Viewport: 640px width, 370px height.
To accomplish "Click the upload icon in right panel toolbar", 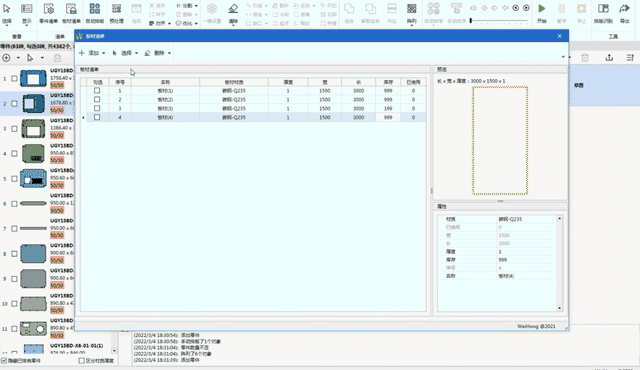I will tap(609, 58).
